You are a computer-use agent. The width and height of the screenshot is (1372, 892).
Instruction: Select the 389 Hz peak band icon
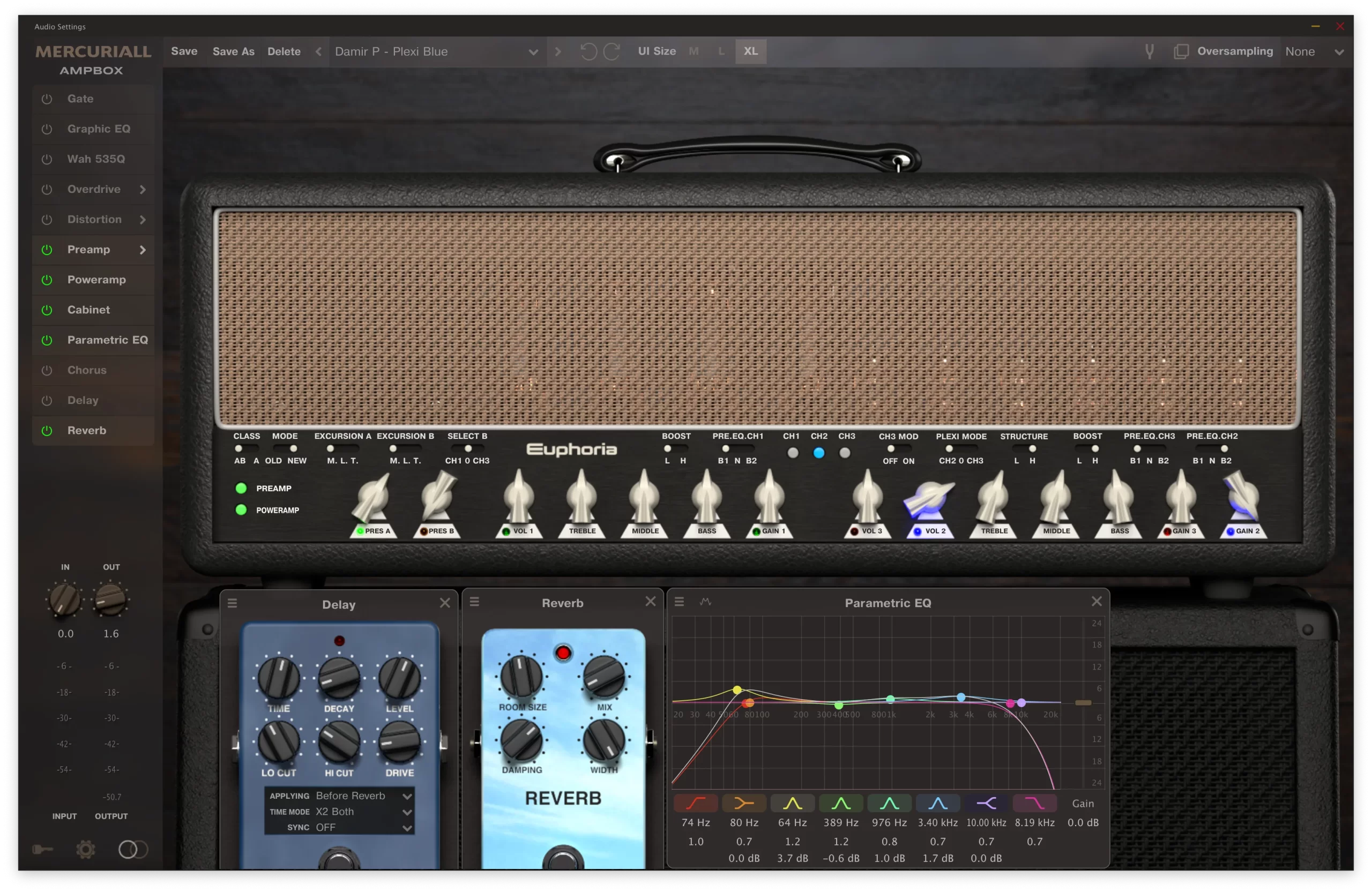coord(841,803)
